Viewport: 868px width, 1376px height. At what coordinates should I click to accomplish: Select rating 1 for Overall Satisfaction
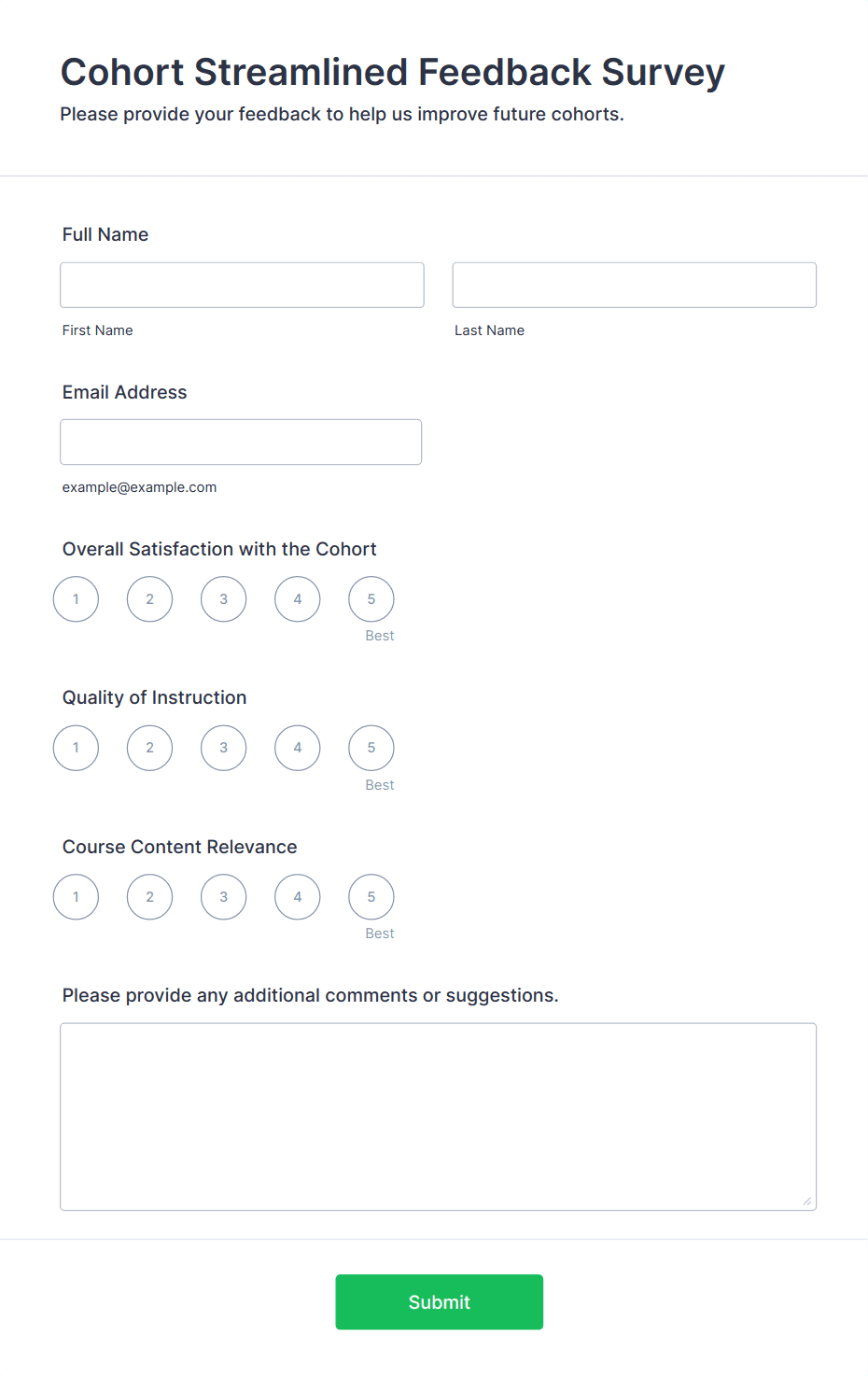[x=76, y=598]
